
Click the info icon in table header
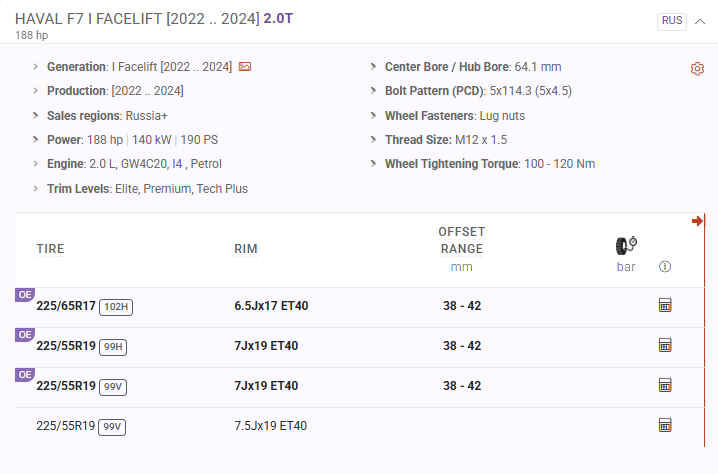pyautogui.click(x=665, y=267)
